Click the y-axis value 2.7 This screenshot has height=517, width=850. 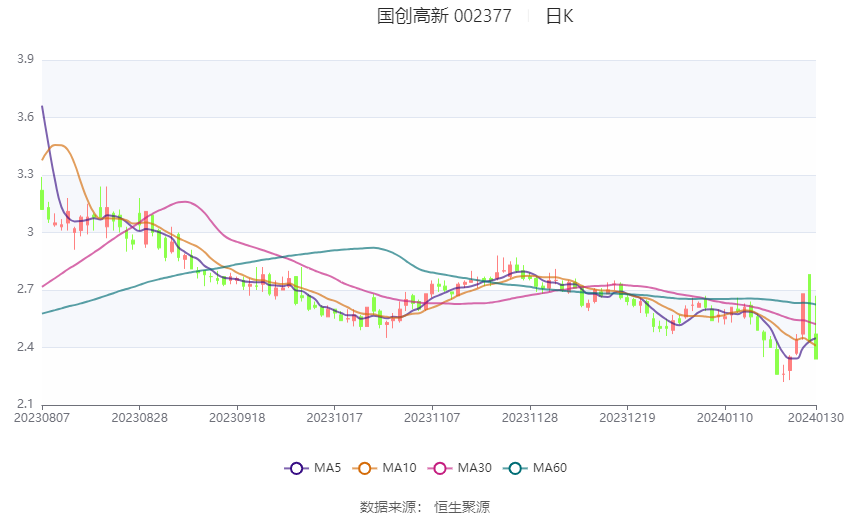tap(25, 289)
